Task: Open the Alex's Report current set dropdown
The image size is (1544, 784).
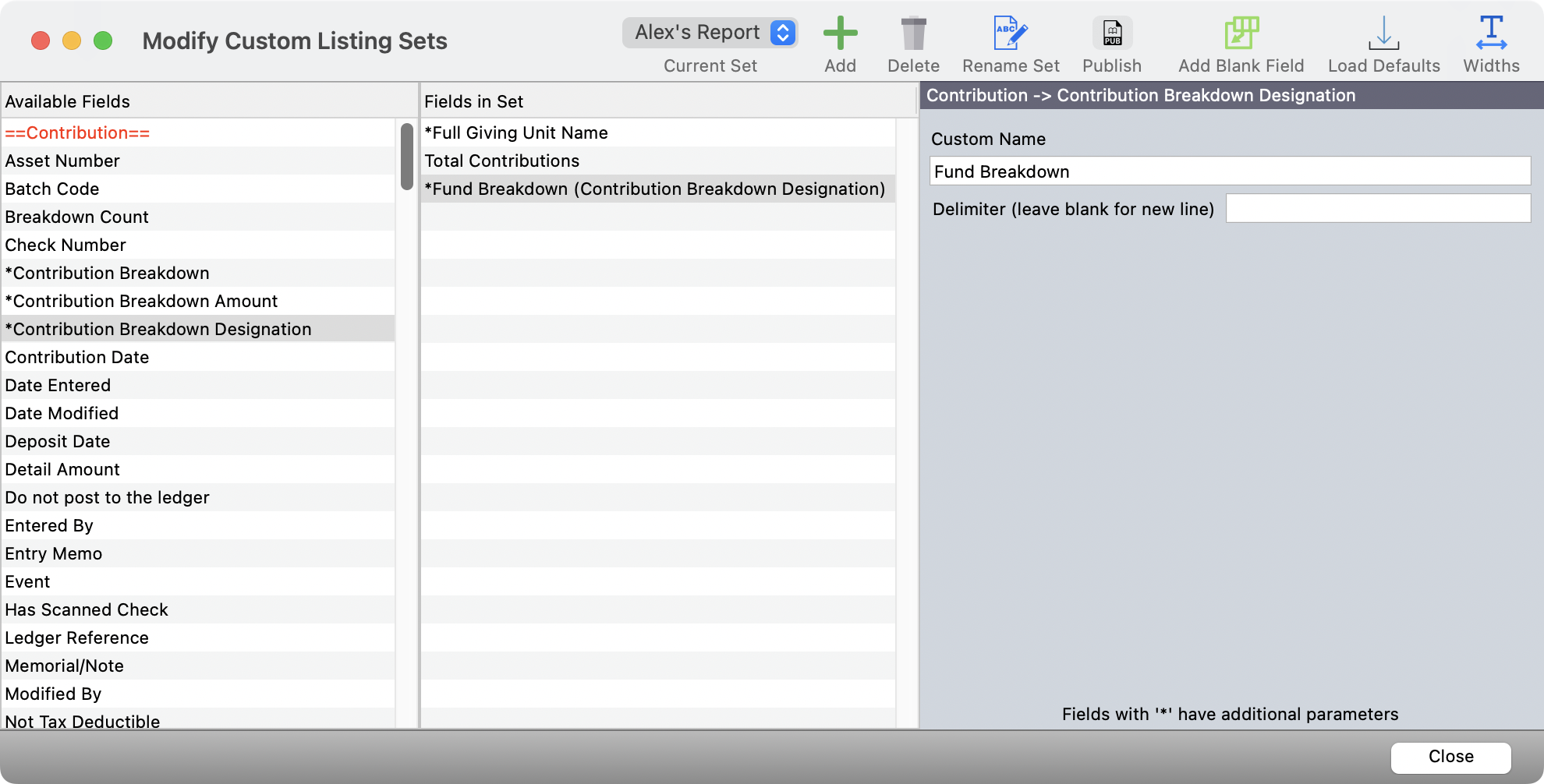Action: tap(710, 33)
